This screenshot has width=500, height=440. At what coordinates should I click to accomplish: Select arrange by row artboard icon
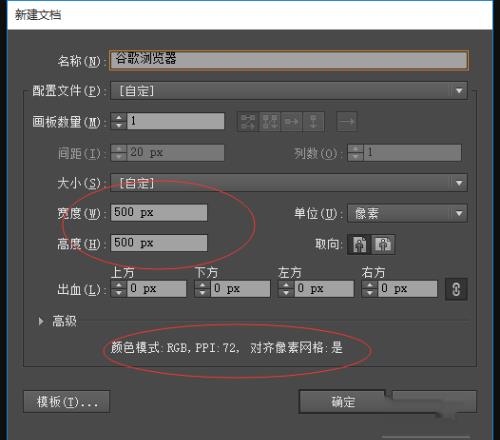pos(291,121)
